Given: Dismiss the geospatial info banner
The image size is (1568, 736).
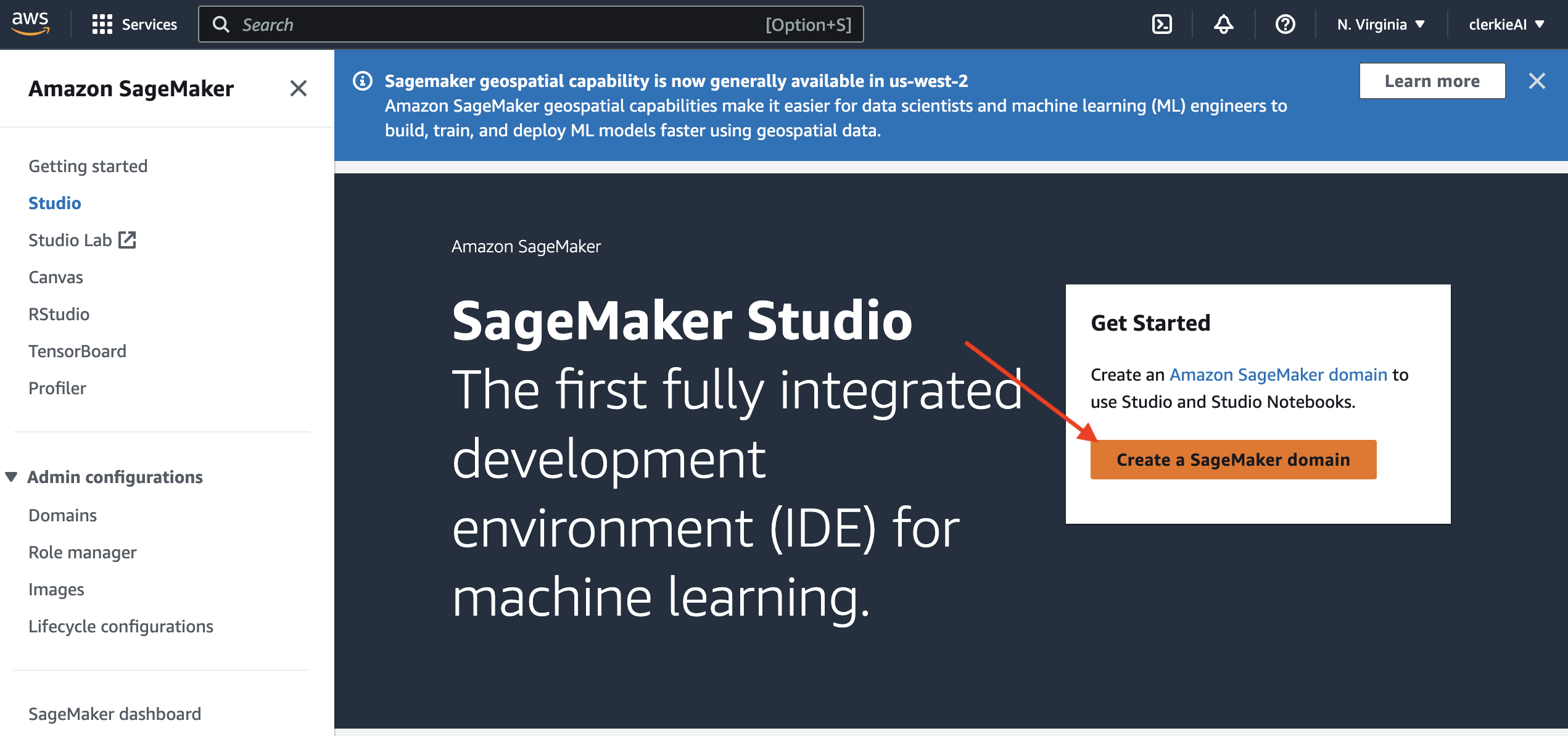Looking at the screenshot, I should click(1537, 81).
